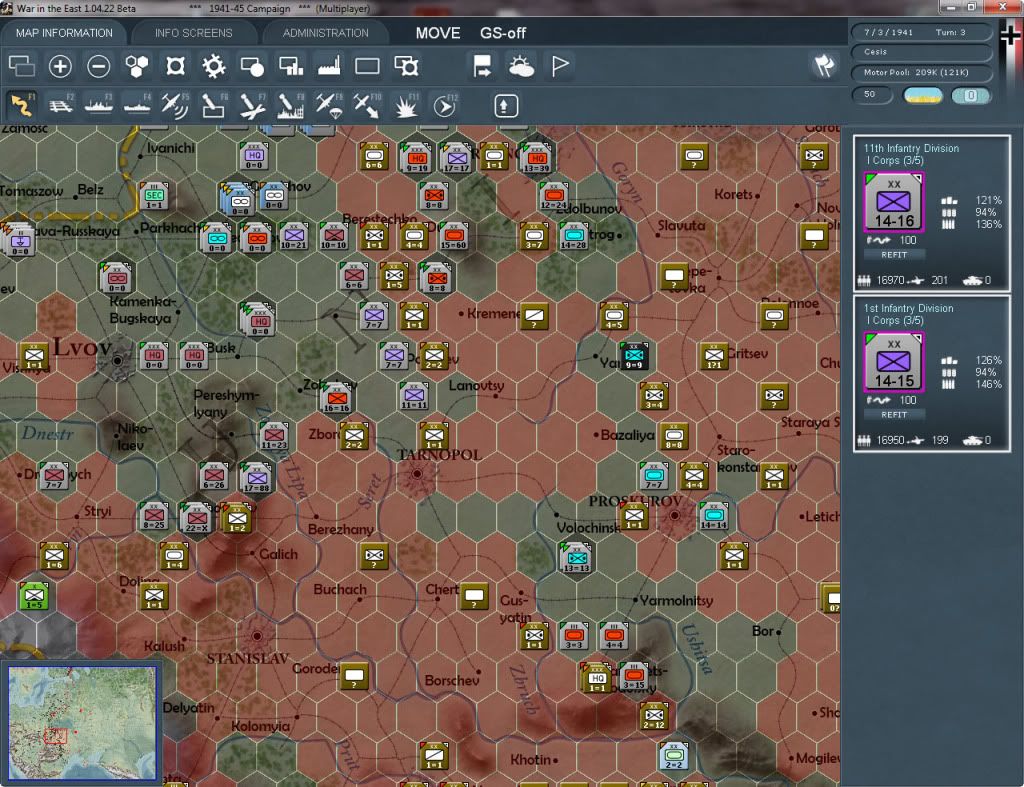Viewport: 1024px width, 787px height.
Task: Click the Motor Pool readout
Action: (921, 72)
